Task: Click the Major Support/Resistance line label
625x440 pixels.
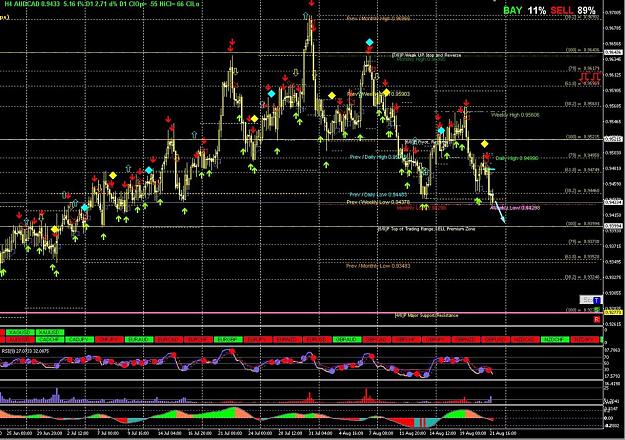Action: click(x=426, y=316)
